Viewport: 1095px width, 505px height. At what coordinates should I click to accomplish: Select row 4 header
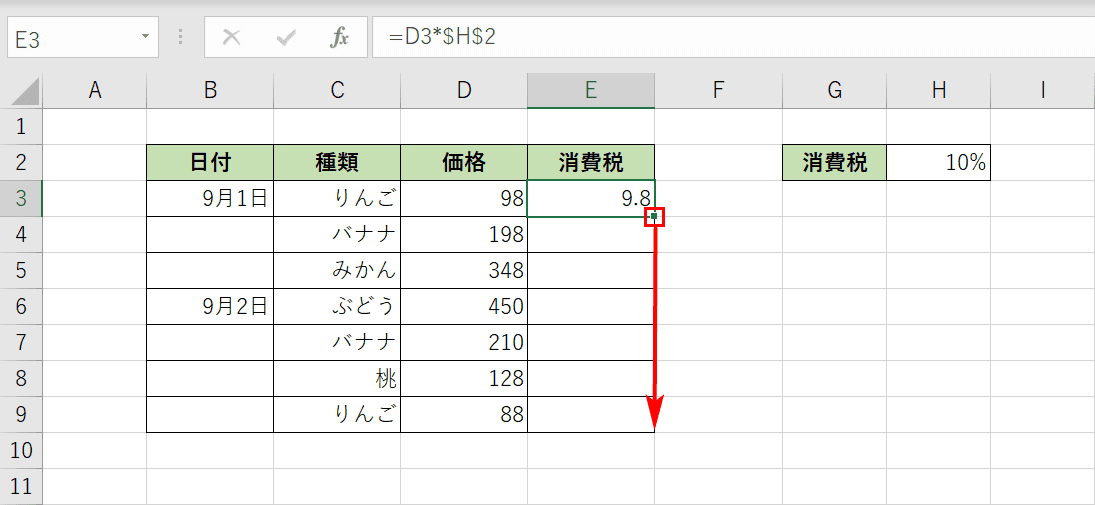coord(21,235)
